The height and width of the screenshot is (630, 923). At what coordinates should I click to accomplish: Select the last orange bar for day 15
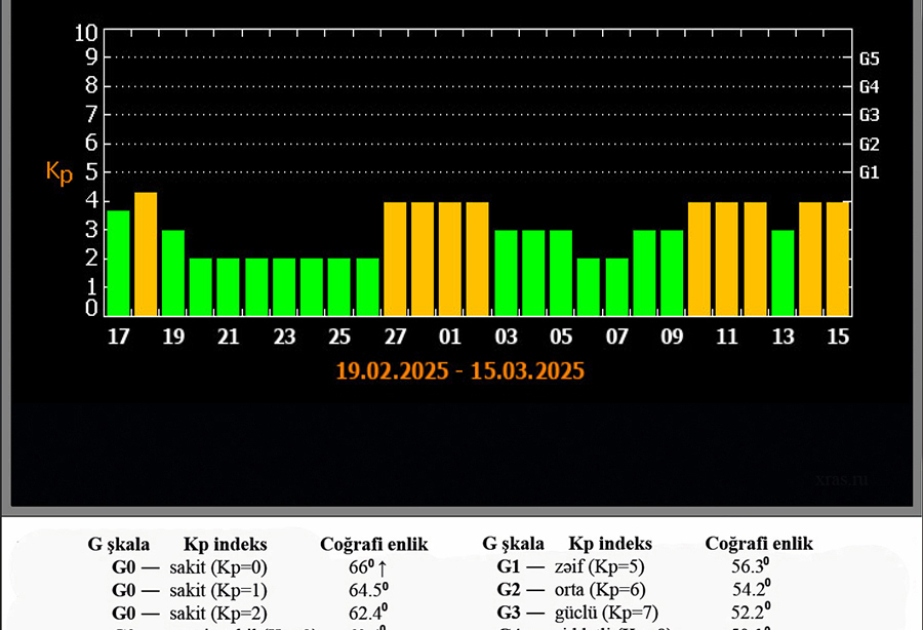tap(838, 259)
